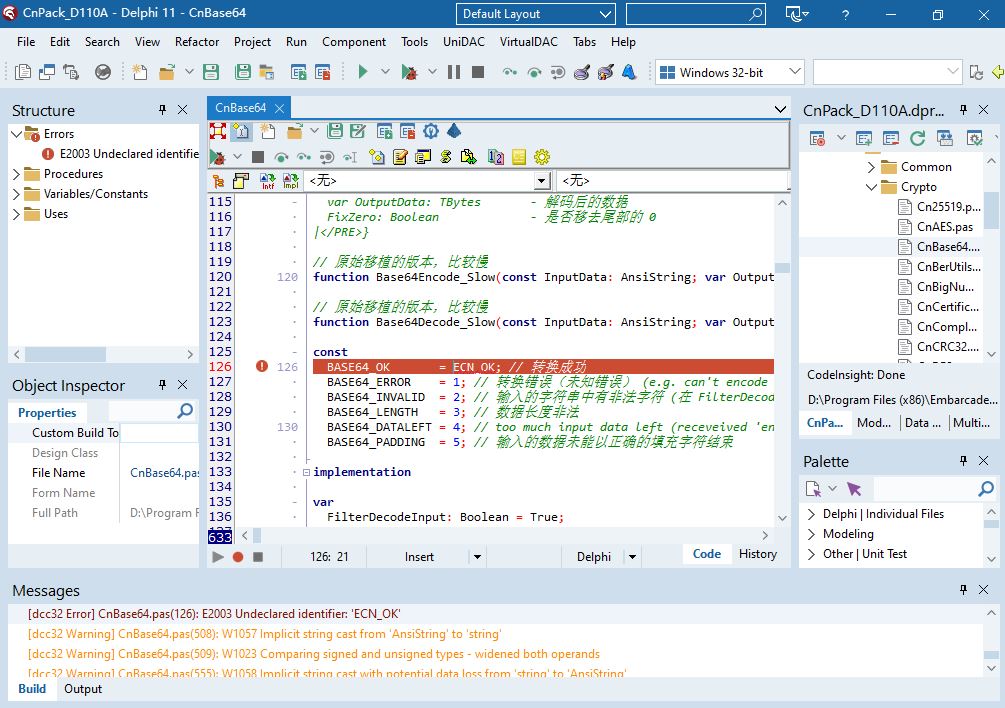Click the yellow gear icon in editor toolbar
The height and width of the screenshot is (708, 1005).
[x=542, y=157]
